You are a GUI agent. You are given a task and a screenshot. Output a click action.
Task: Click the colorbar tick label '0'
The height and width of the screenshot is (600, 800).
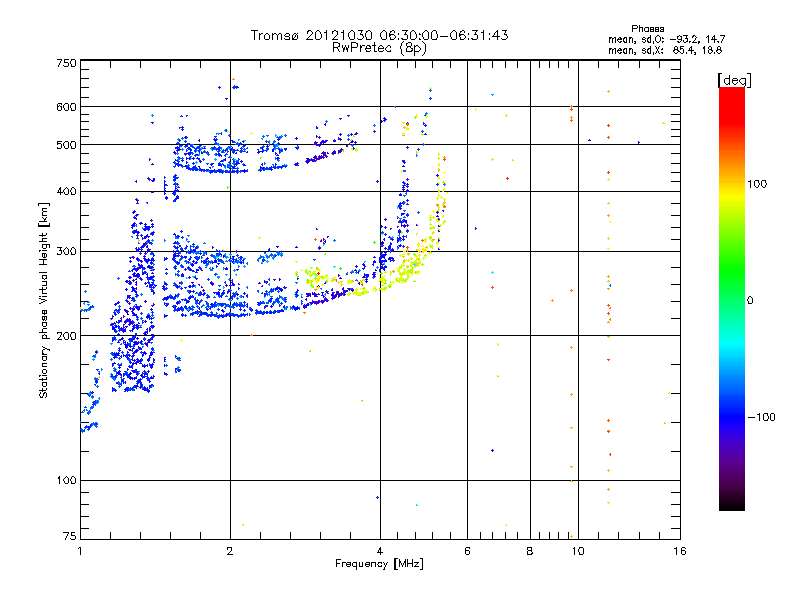[x=750, y=301]
